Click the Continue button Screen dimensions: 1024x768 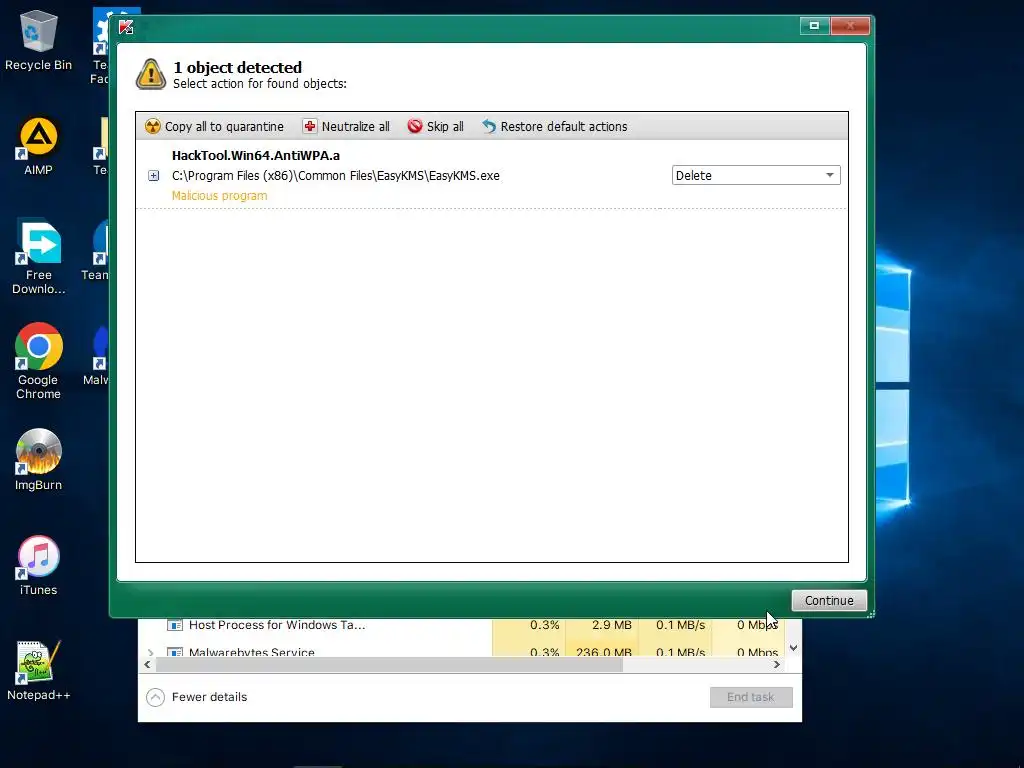829,600
